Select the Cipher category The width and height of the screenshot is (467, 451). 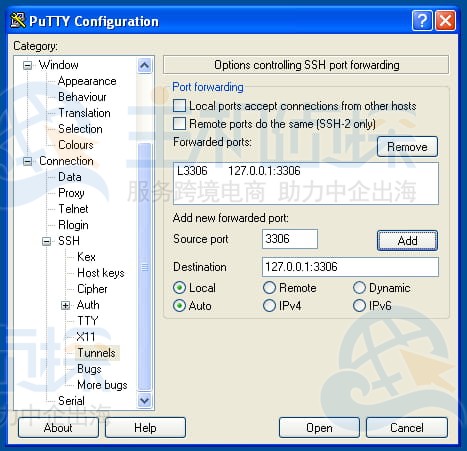pyautogui.click(x=92, y=289)
